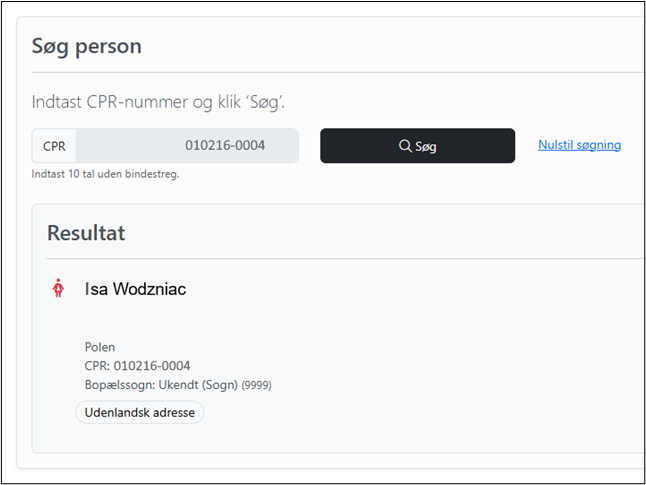
Task: Focus the CPR number input field
Action: 187,145
